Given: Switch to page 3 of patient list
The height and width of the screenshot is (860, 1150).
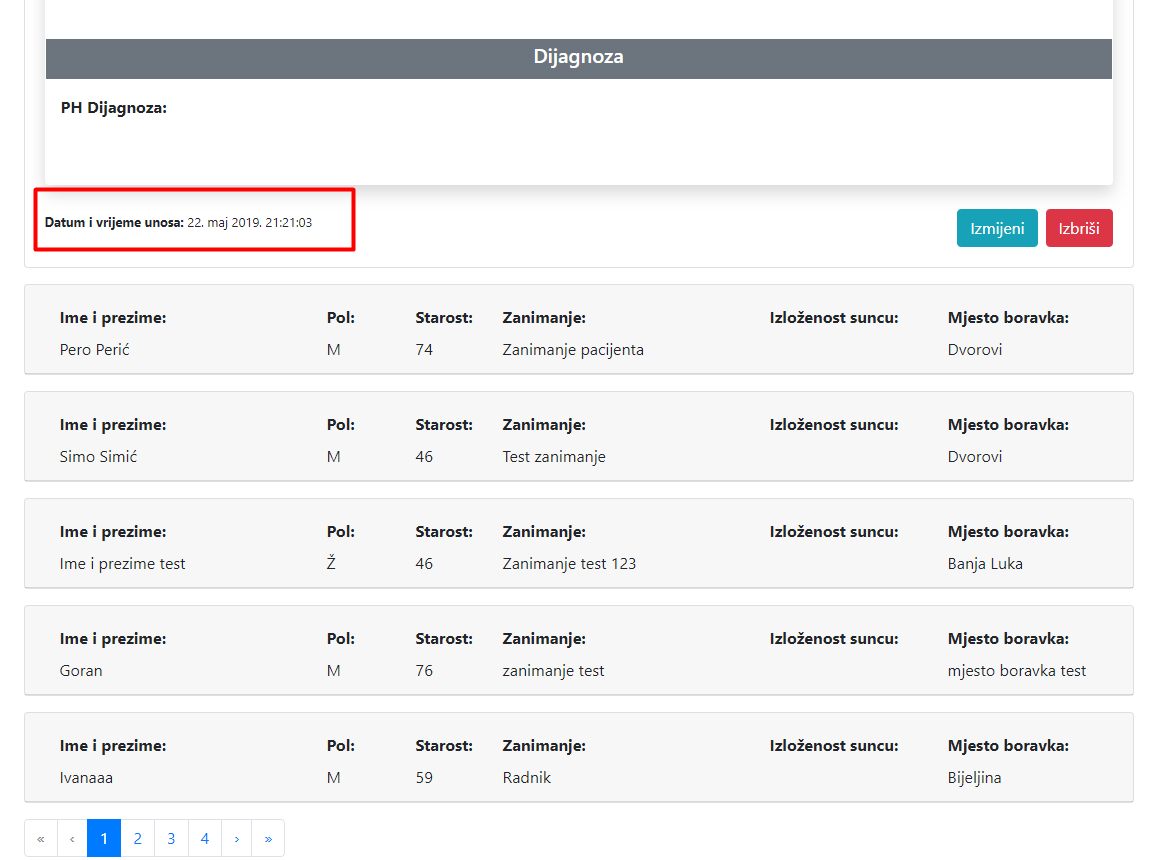Looking at the screenshot, I should point(171,839).
